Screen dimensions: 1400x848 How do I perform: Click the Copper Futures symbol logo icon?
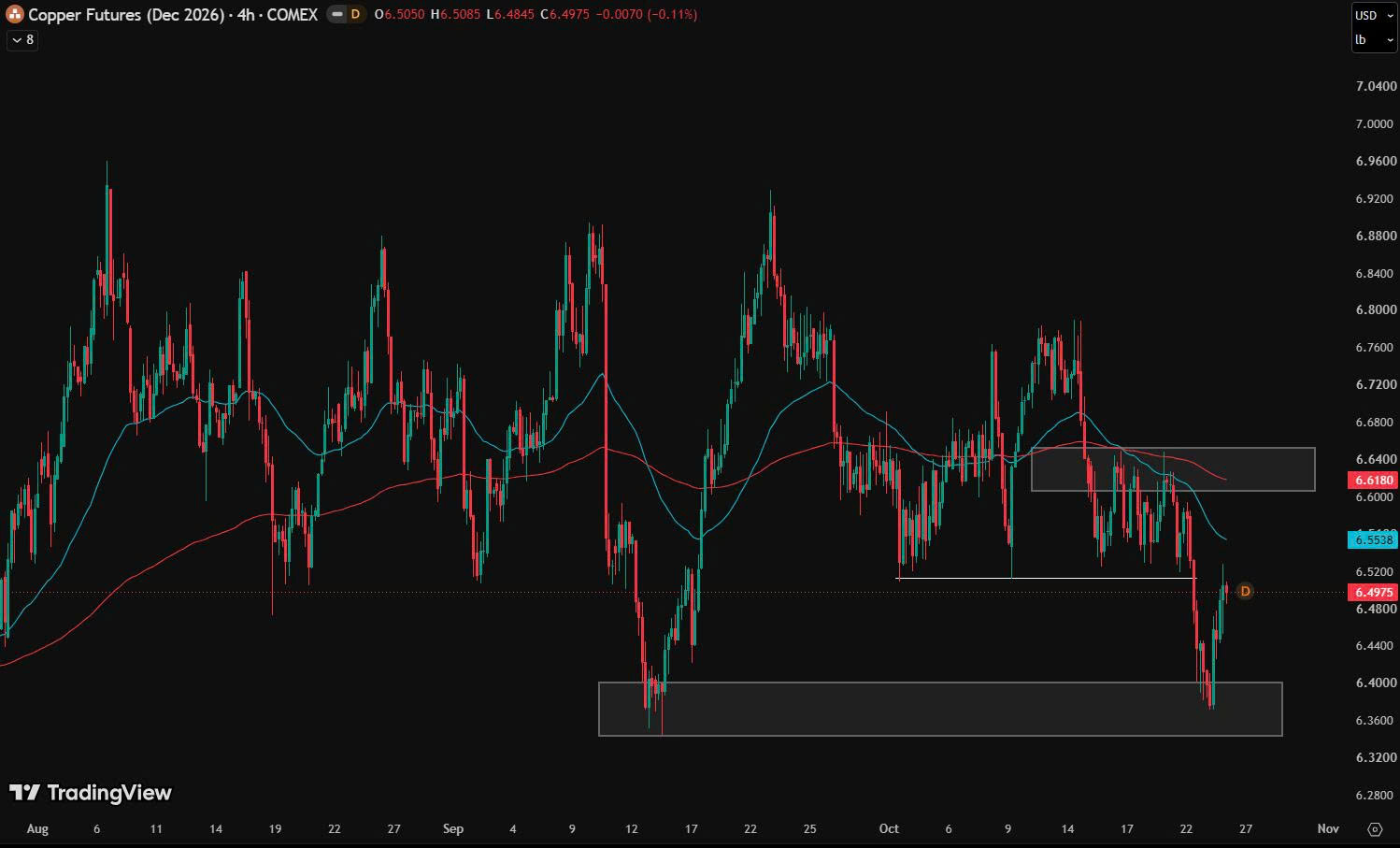click(15, 14)
